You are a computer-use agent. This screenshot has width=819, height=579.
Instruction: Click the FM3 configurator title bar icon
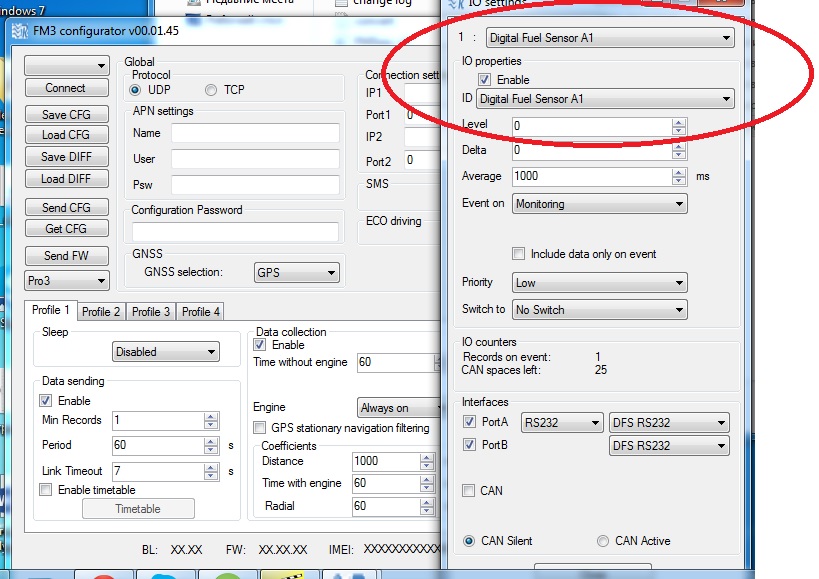click(x=18, y=31)
